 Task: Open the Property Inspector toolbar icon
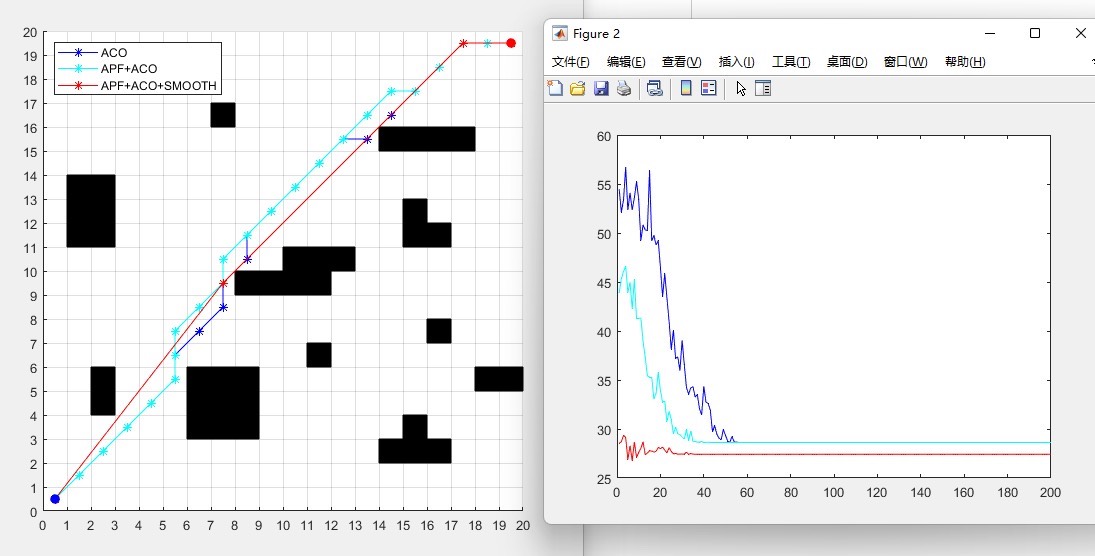coord(763,88)
